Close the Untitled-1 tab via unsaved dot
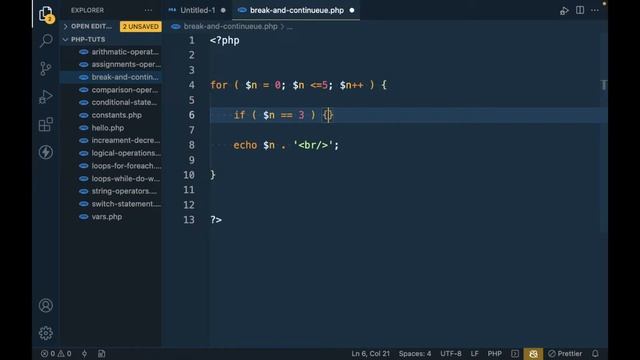Viewport: 640px width, 360px height. point(223,10)
